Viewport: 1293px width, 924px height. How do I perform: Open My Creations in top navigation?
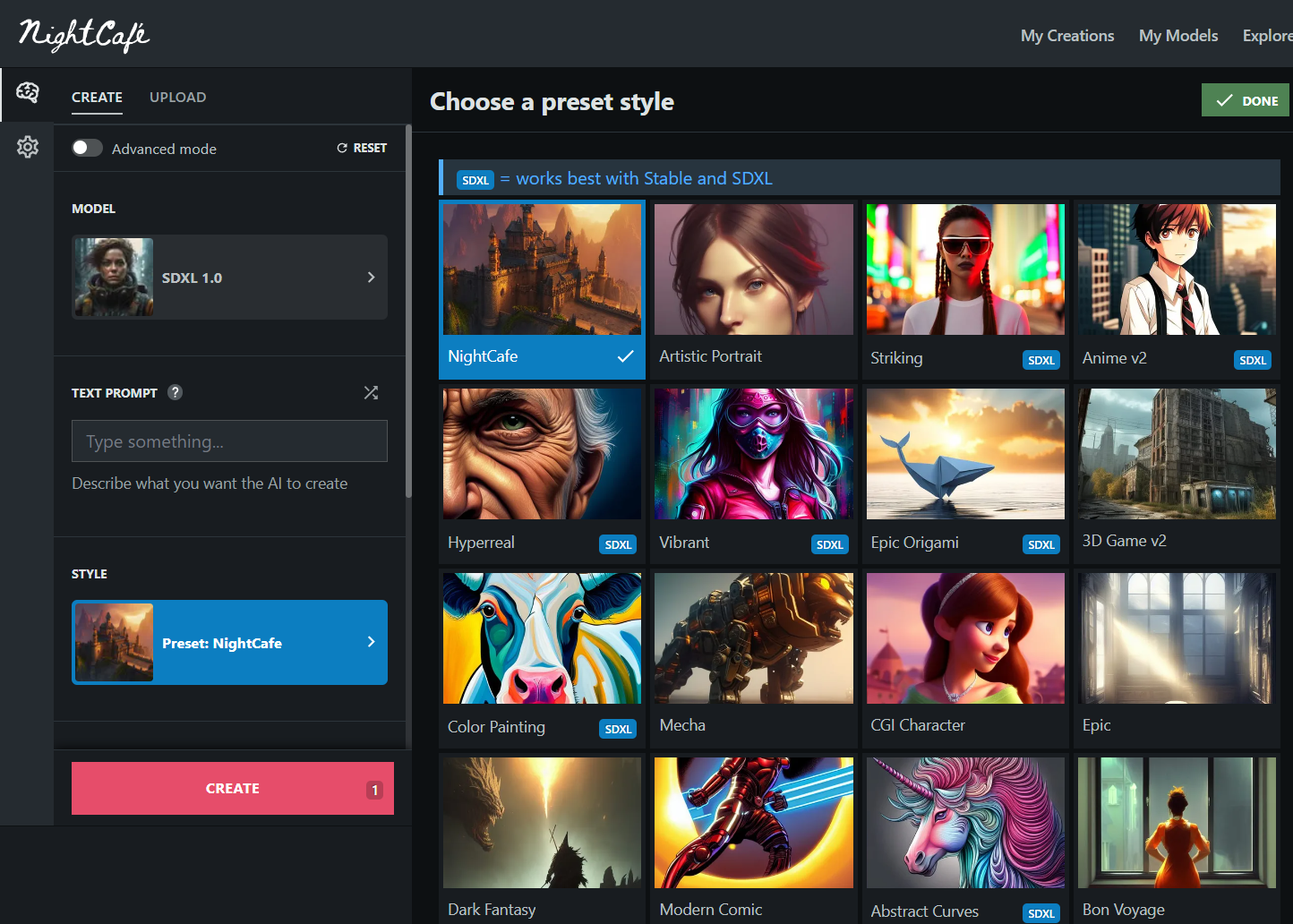click(x=1066, y=36)
